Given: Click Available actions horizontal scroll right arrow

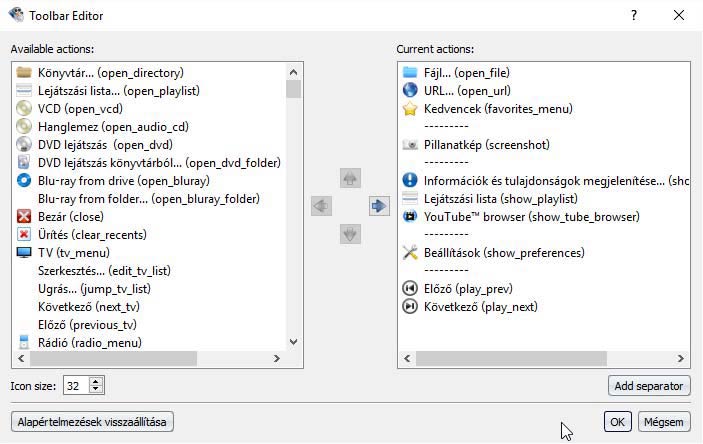Looking at the screenshot, I should (x=277, y=358).
